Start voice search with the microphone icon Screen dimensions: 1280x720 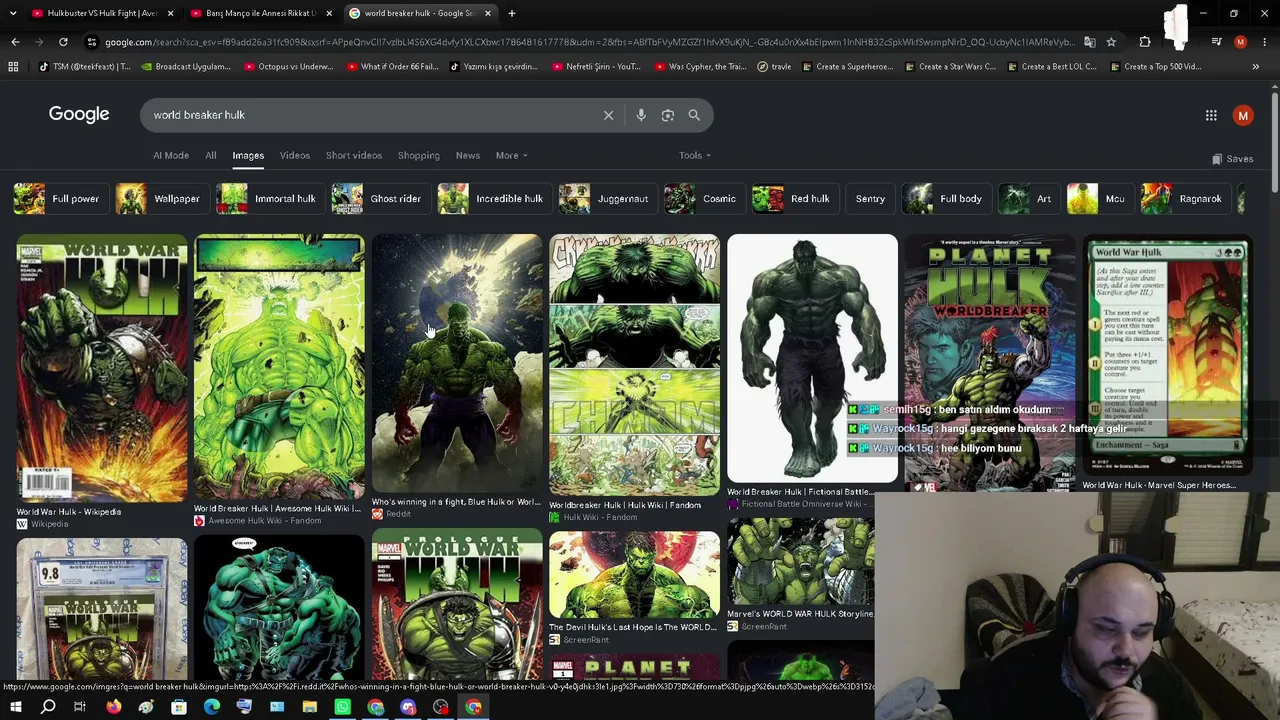[x=641, y=115]
